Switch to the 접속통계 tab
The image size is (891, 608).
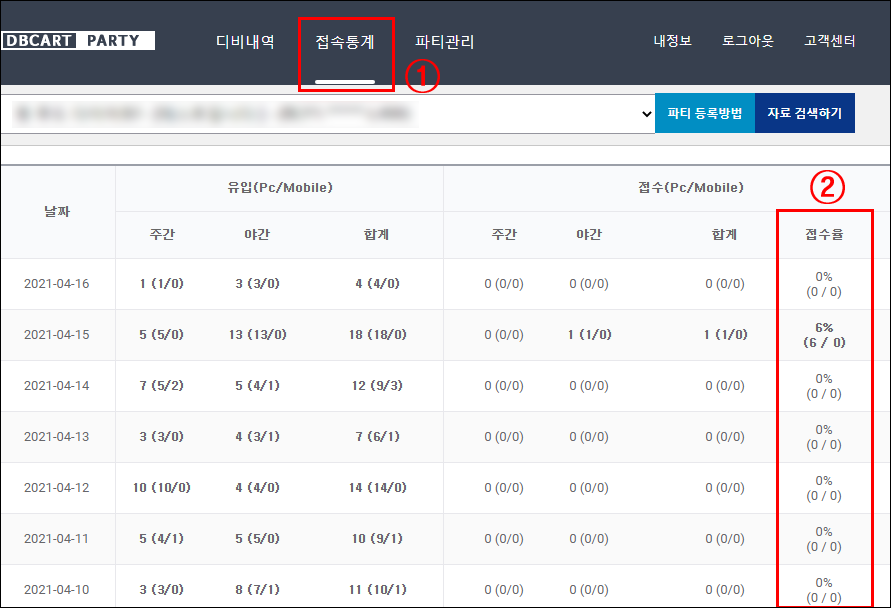pos(345,42)
